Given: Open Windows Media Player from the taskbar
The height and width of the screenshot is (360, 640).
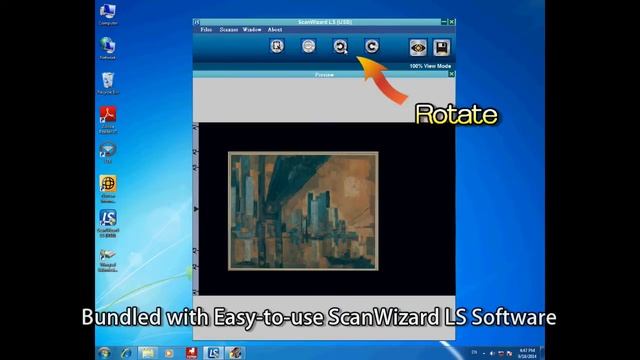Looking at the screenshot, I should [x=169, y=353].
